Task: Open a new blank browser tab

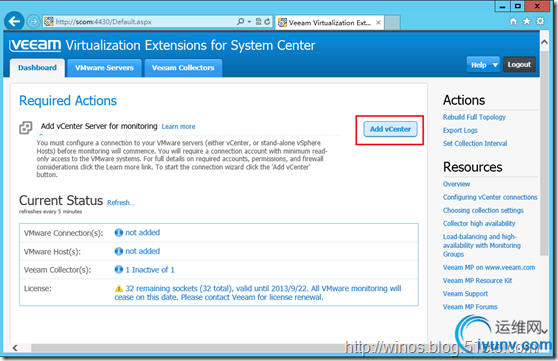Action: click(x=392, y=22)
